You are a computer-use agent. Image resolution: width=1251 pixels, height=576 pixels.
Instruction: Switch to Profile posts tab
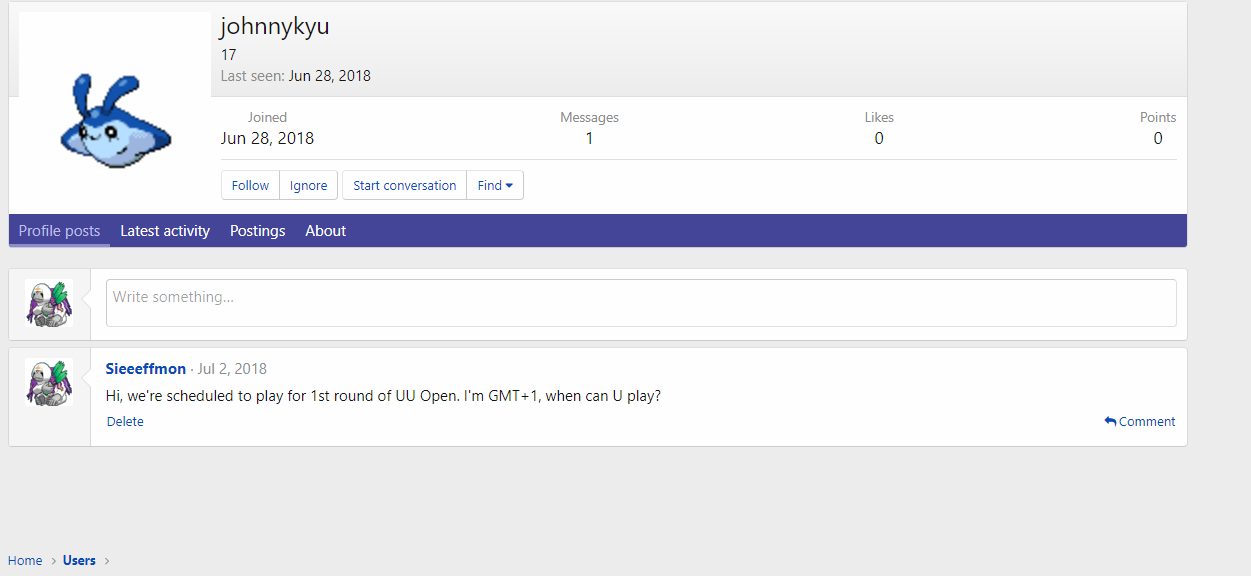(x=59, y=231)
